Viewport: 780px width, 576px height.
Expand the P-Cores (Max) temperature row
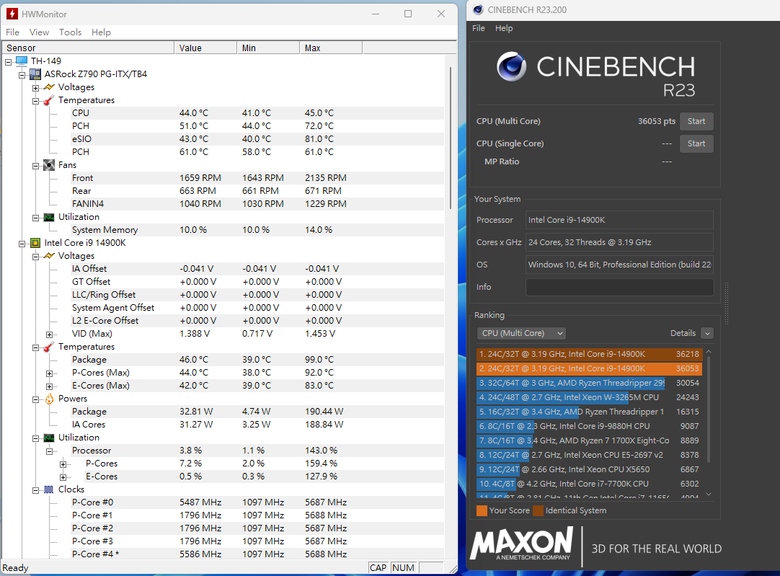[49, 373]
